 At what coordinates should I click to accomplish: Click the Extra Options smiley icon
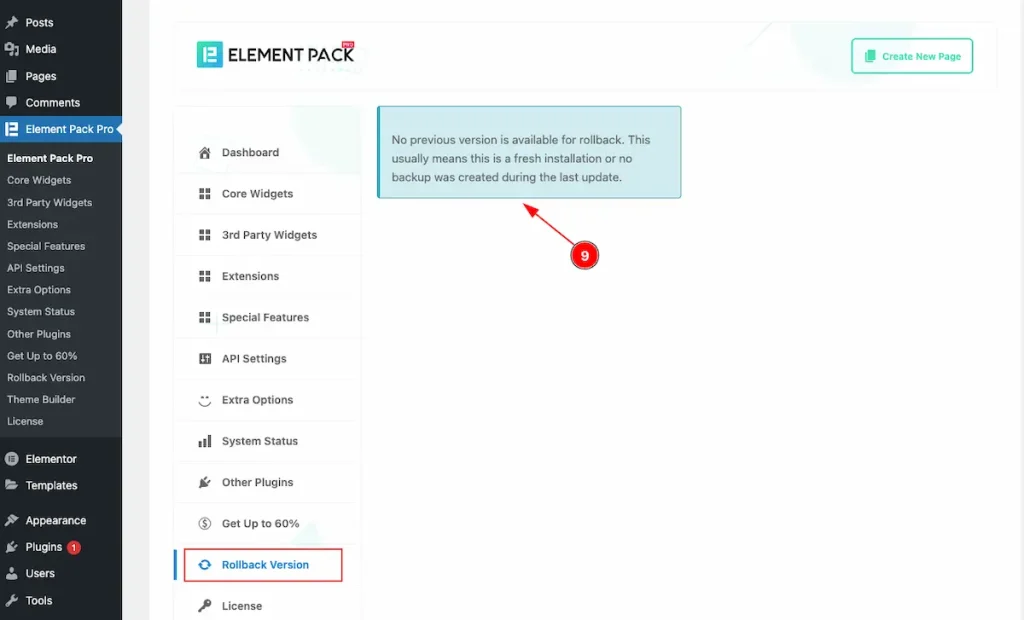tap(205, 400)
